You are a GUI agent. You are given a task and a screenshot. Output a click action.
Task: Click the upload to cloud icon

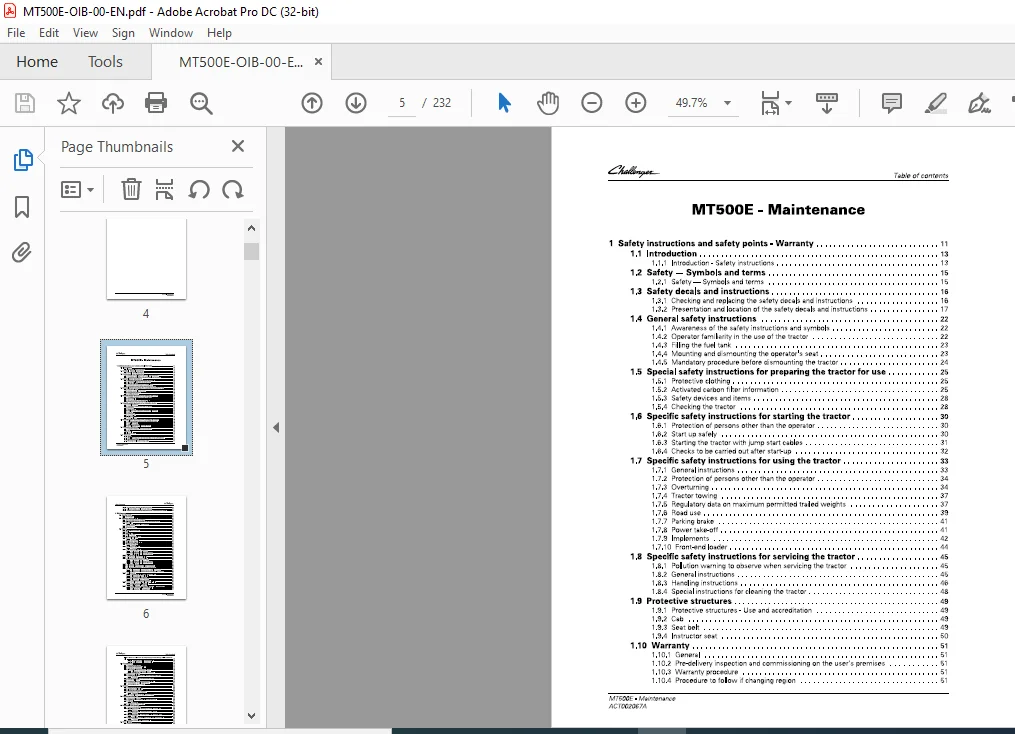pyautogui.click(x=113, y=103)
